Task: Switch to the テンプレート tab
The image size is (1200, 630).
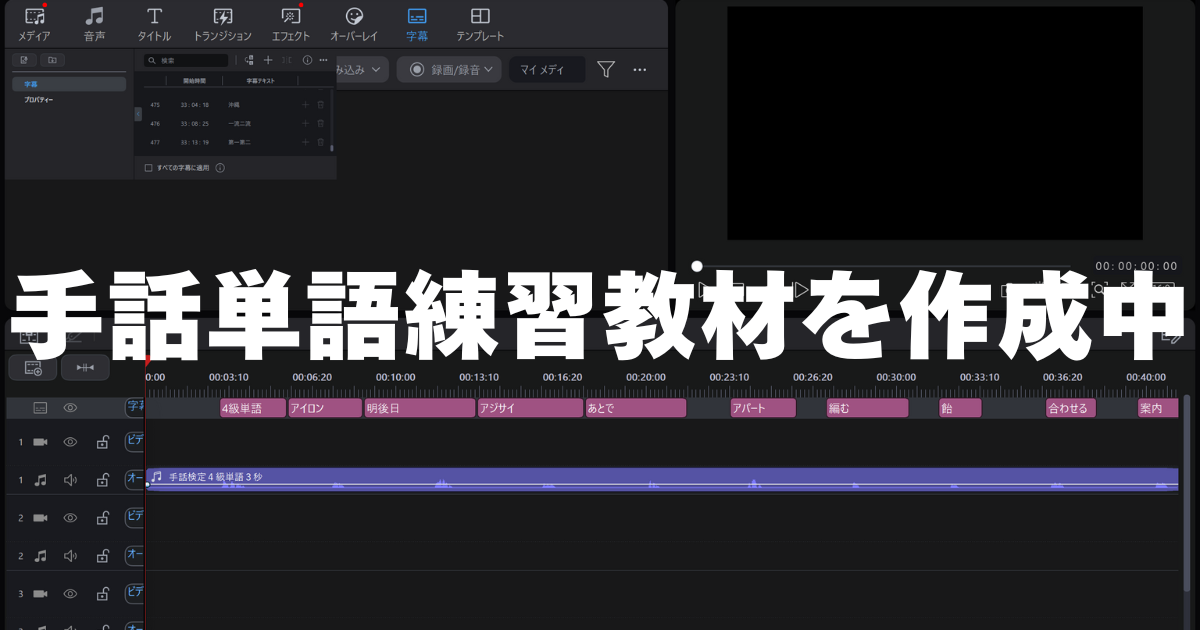Action: coord(480,23)
